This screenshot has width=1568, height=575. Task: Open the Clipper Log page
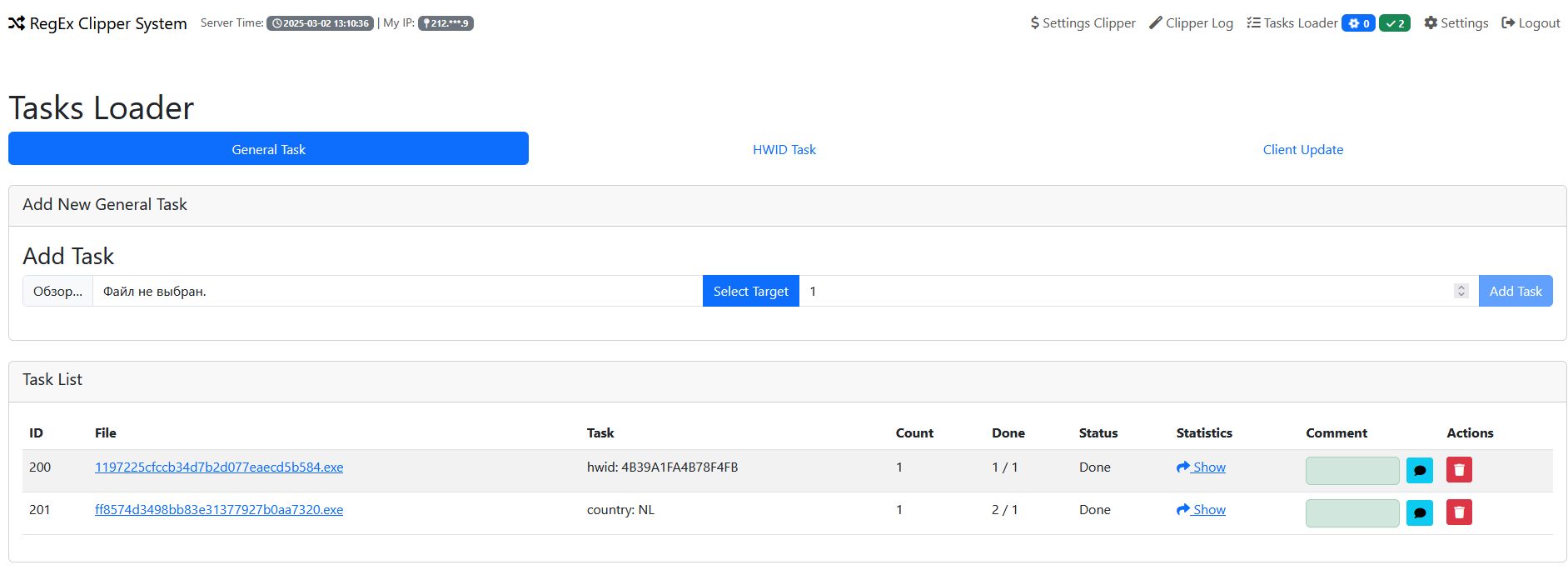click(1191, 23)
